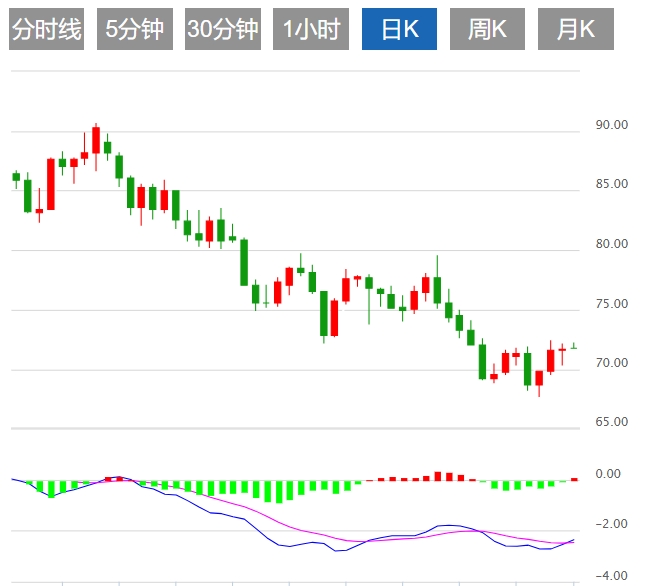
Task: Click the tallest red MACD histogram bar
Action: tap(437, 476)
